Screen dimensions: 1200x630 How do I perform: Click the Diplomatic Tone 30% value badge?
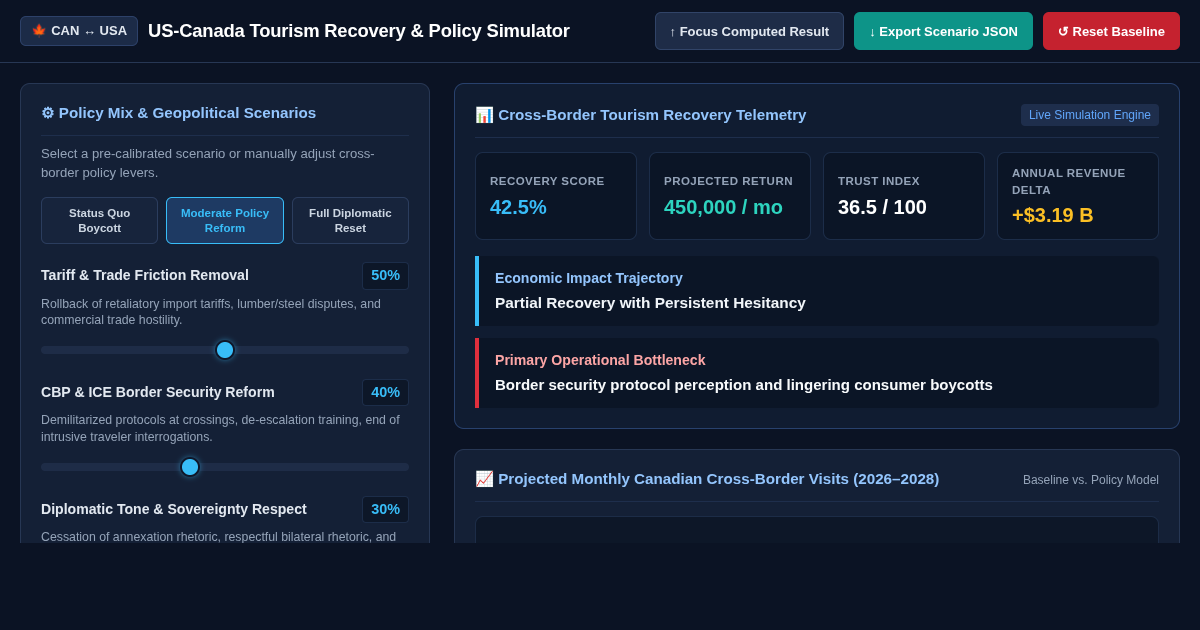(x=385, y=509)
